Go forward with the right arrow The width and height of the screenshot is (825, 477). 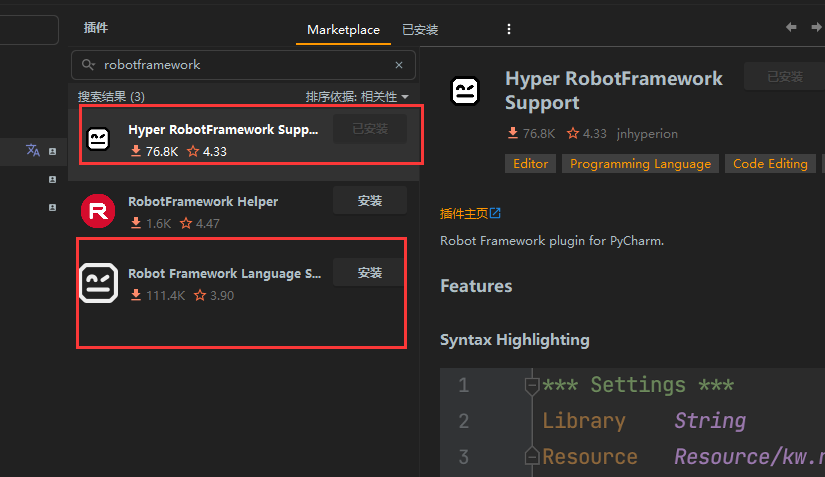(x=817, y=27)
